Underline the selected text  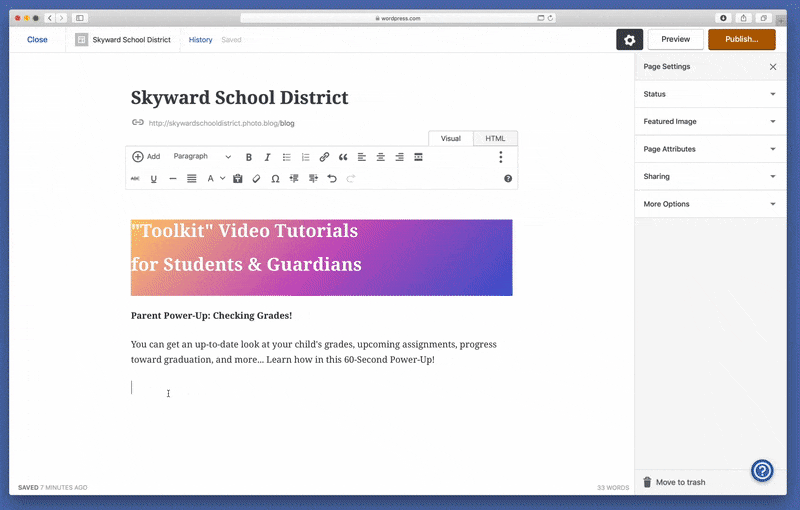(154, 178)
